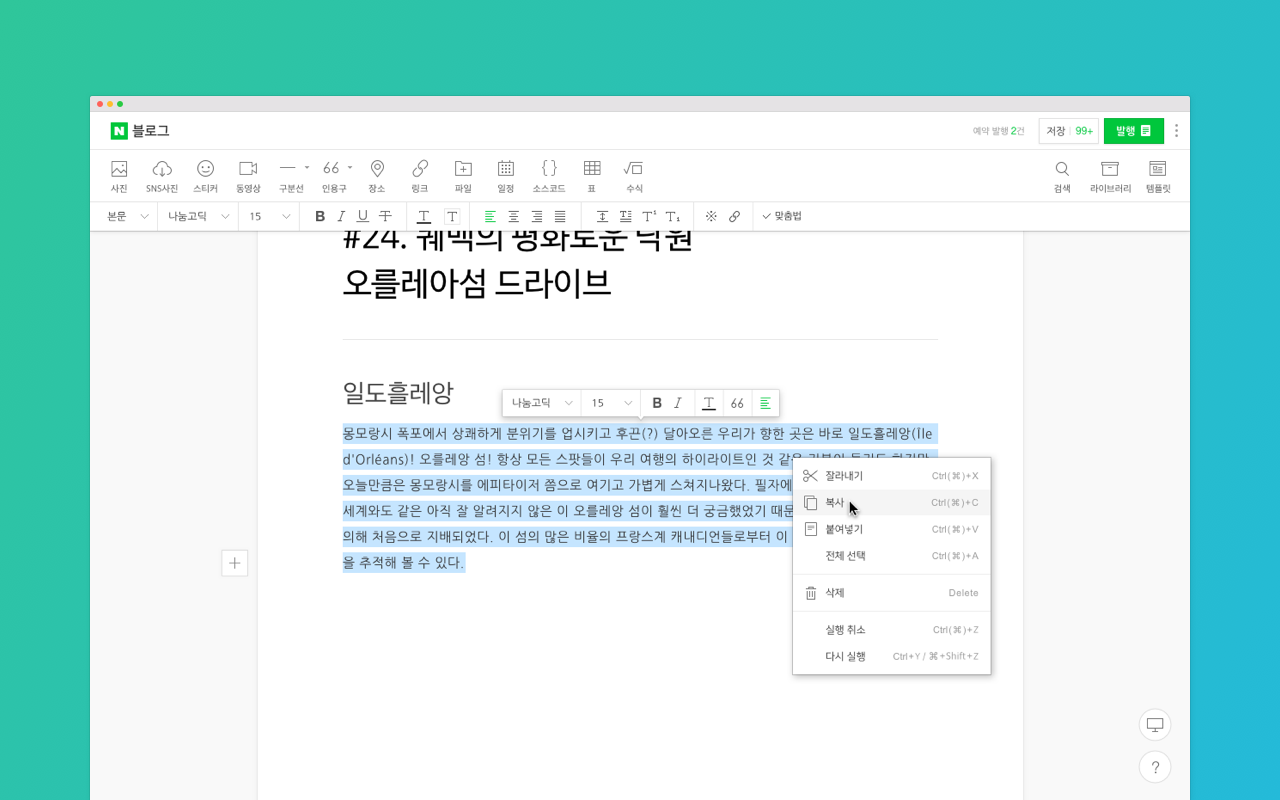1280x800 pixels.
Task: Apply superscript formatting
Action: click(649, 216)
